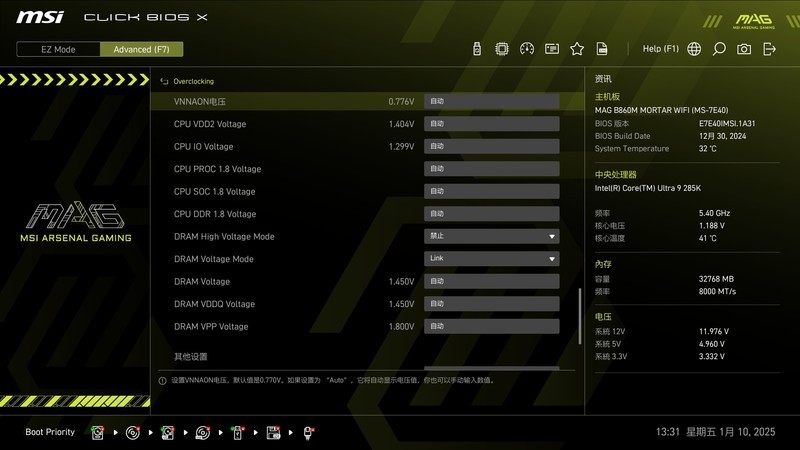The height and width of the screenshot is (450, 800).
Task: Expand DRAM High Voltage Mode dropdown
Action: coord(491,236)
